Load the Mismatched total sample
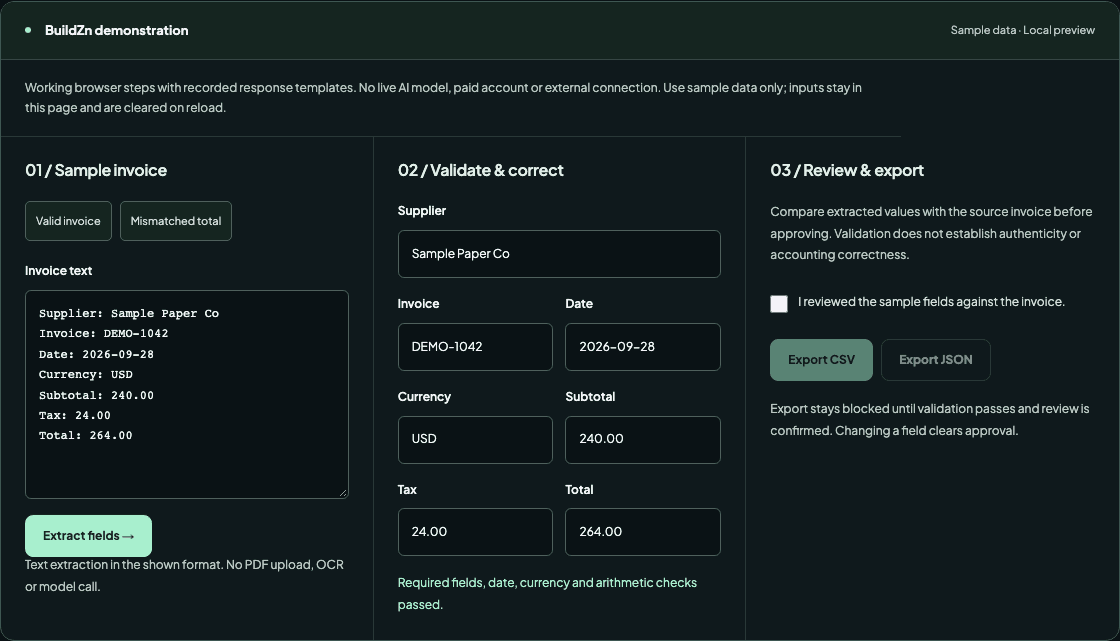Image resolution: width=1120 pixels, height=641 pixels. click(x=176, y=221)
